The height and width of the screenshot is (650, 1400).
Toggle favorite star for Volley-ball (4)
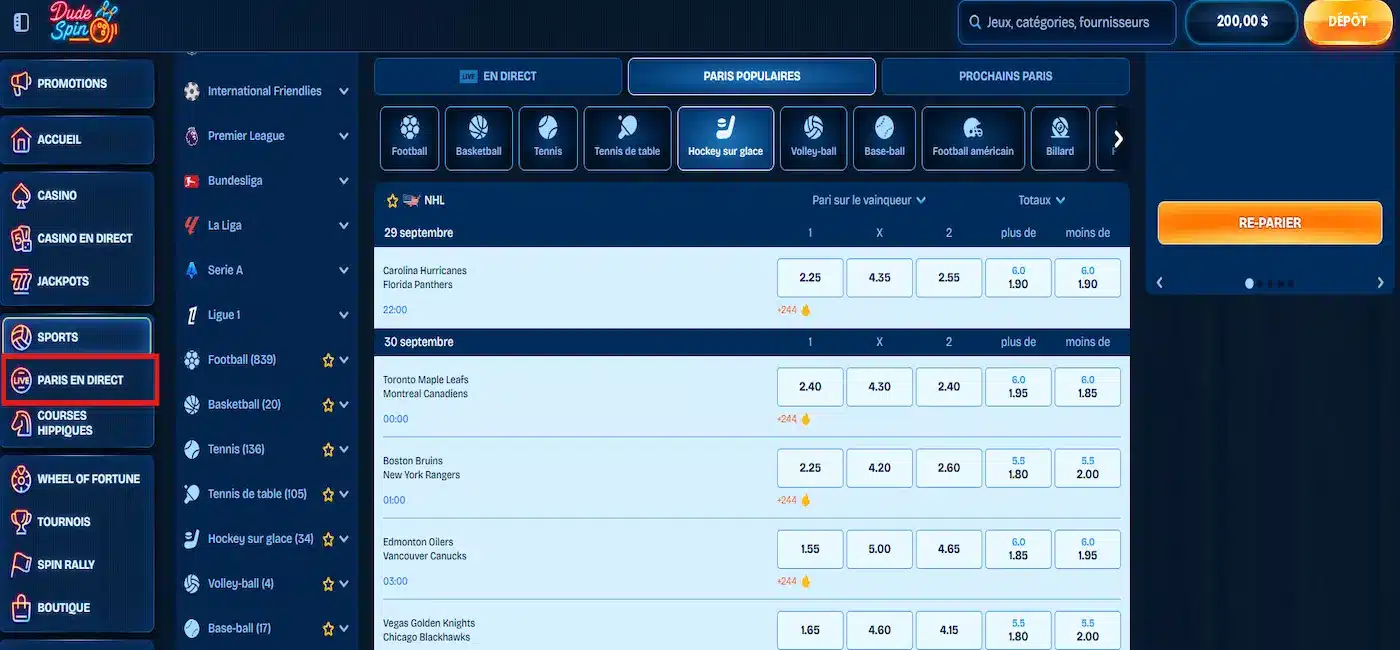click(x=327, y=584)
